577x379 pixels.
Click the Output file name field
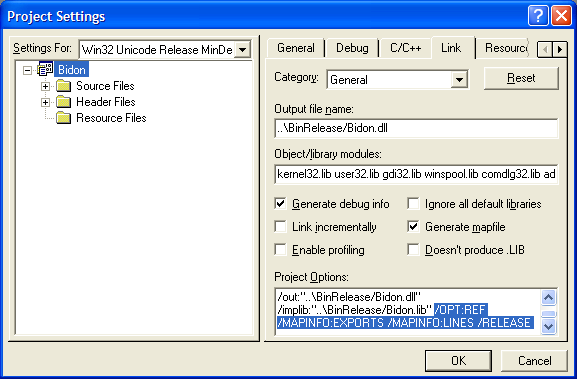point(416,128)
